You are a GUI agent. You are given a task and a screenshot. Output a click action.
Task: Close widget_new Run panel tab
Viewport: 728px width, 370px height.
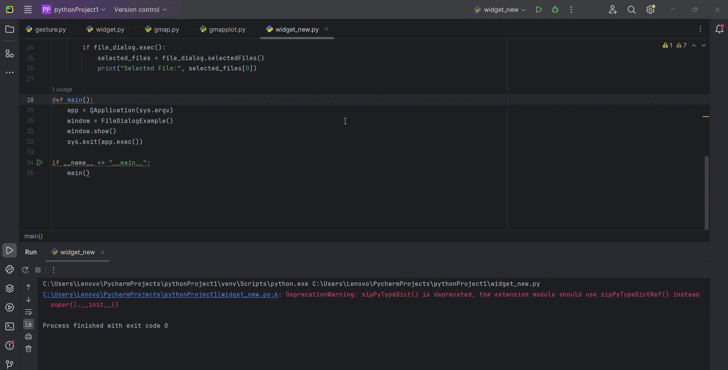pos(102,252)
